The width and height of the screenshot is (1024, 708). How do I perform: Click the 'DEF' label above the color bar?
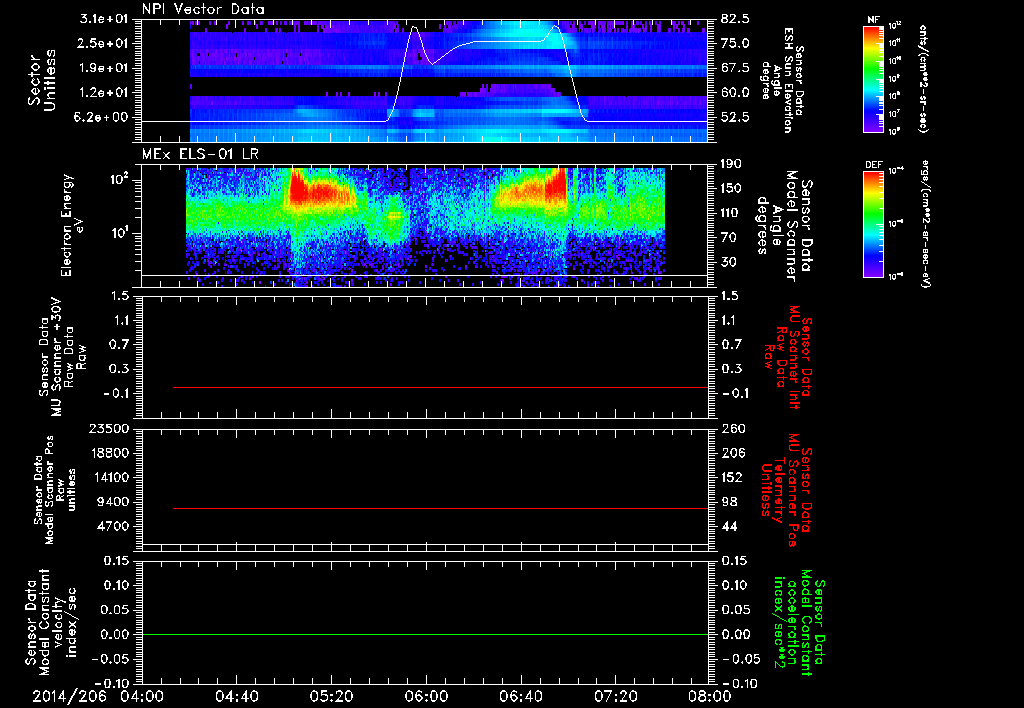(x=874, y=165)
